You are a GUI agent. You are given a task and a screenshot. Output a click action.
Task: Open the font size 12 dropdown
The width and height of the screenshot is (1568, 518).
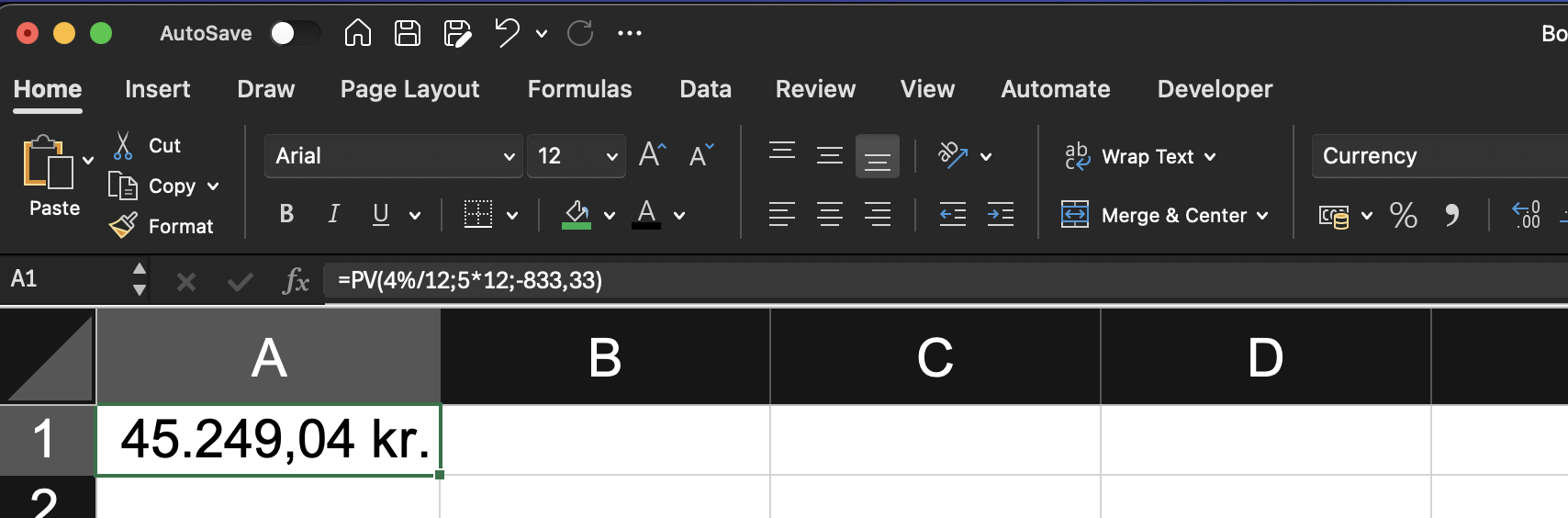tap(577, 156)
